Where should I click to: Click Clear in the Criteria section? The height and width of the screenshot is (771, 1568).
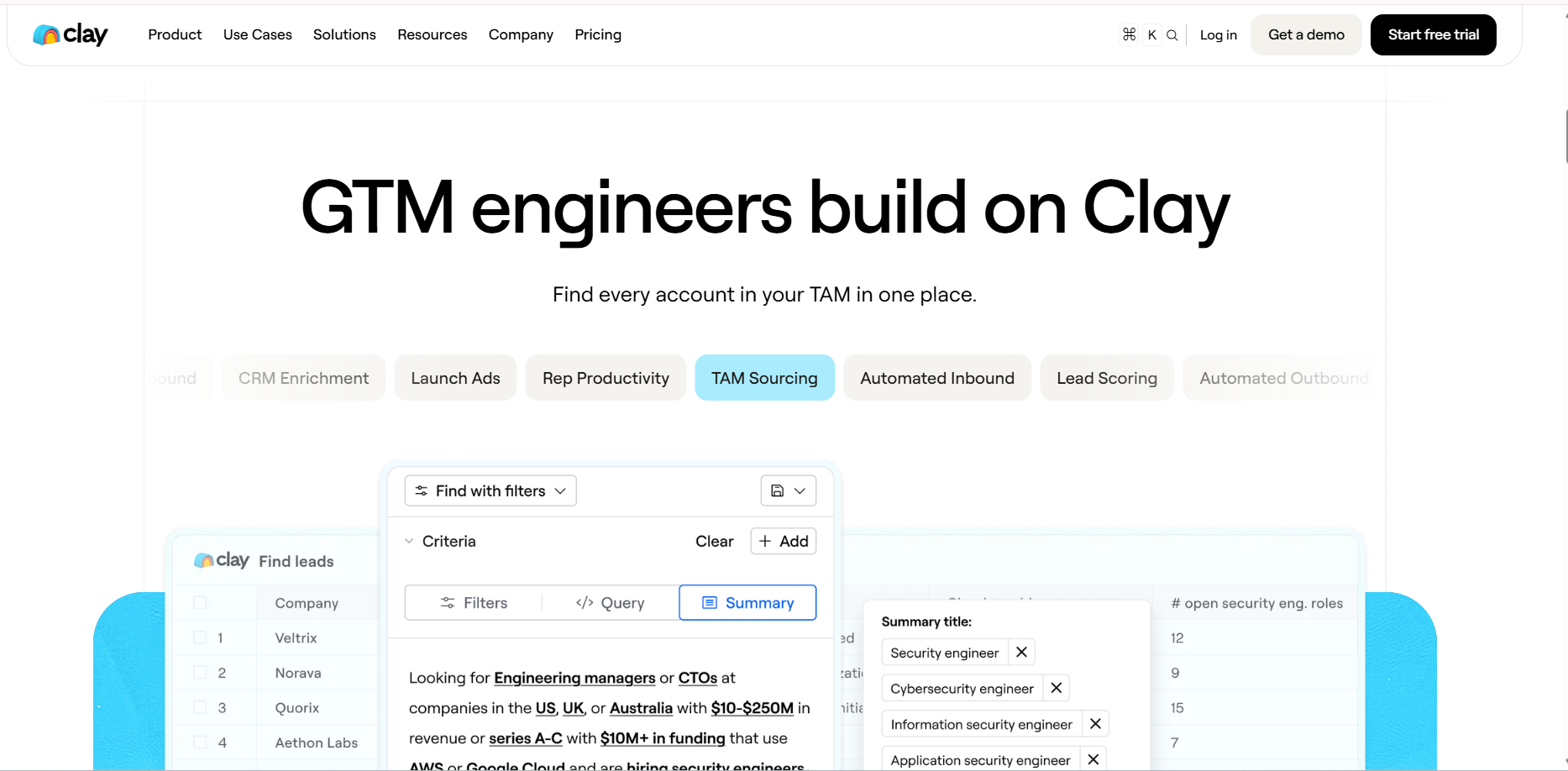tap(715, 541)
